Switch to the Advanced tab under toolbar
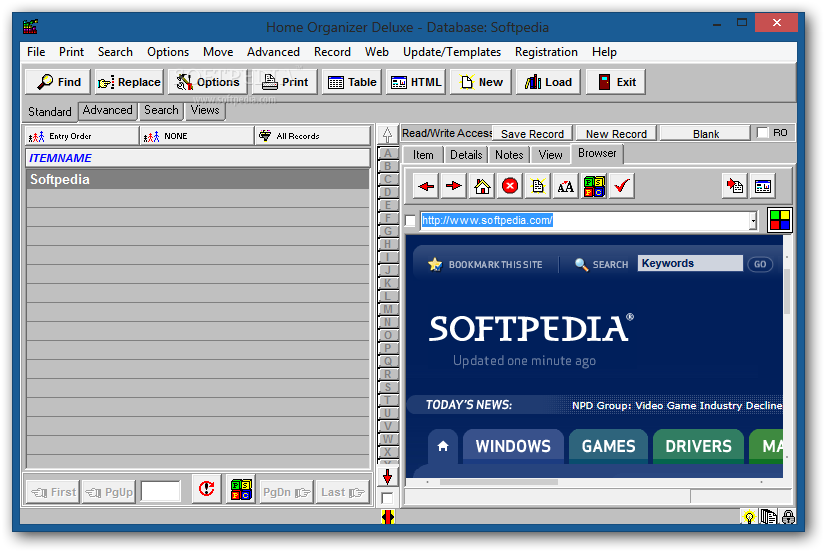Screen dimensions: 825x552 click(x=107, y=111)
